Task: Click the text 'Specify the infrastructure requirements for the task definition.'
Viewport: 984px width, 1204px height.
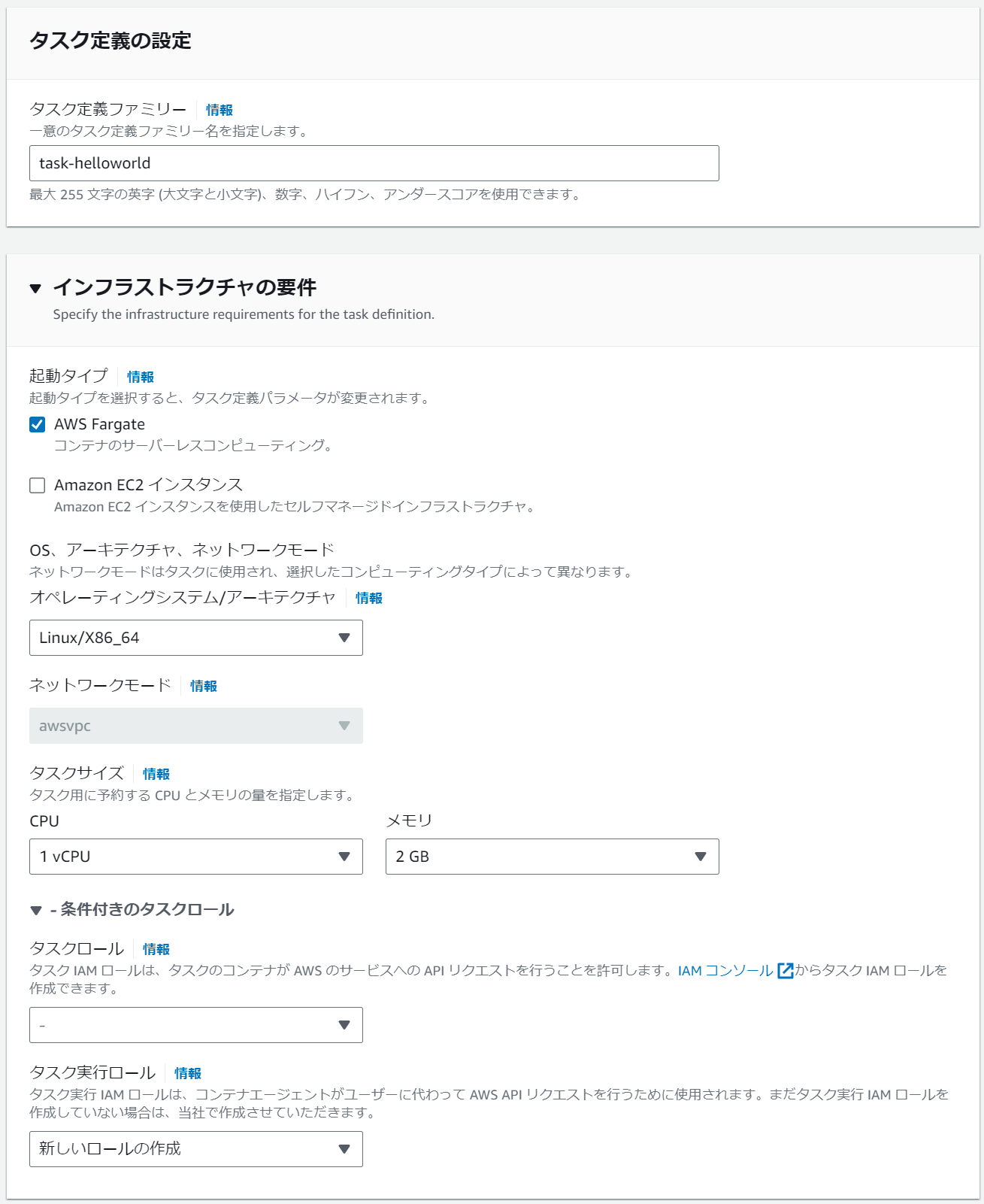Action: [244, 314]
